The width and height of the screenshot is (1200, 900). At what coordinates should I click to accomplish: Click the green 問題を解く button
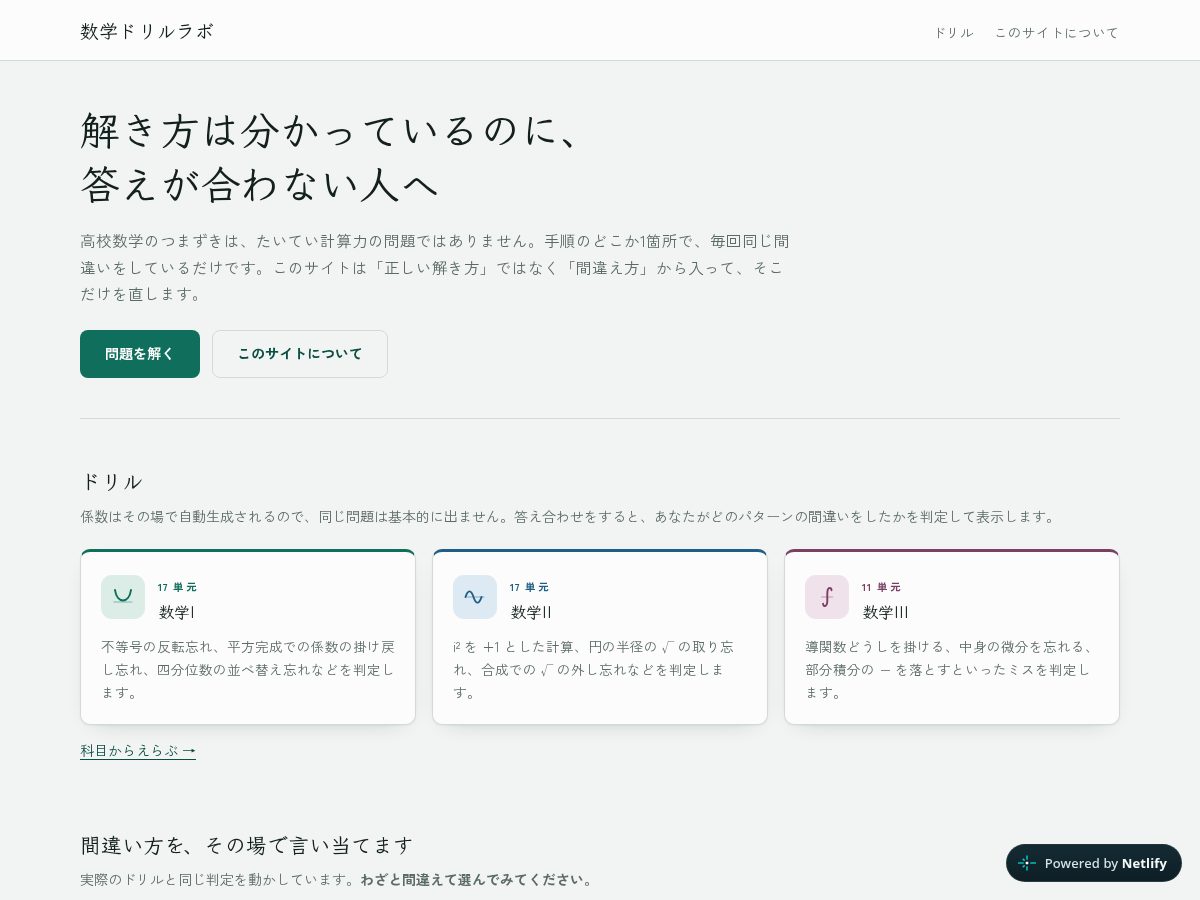pyautogui.click(x=140, y=354)
